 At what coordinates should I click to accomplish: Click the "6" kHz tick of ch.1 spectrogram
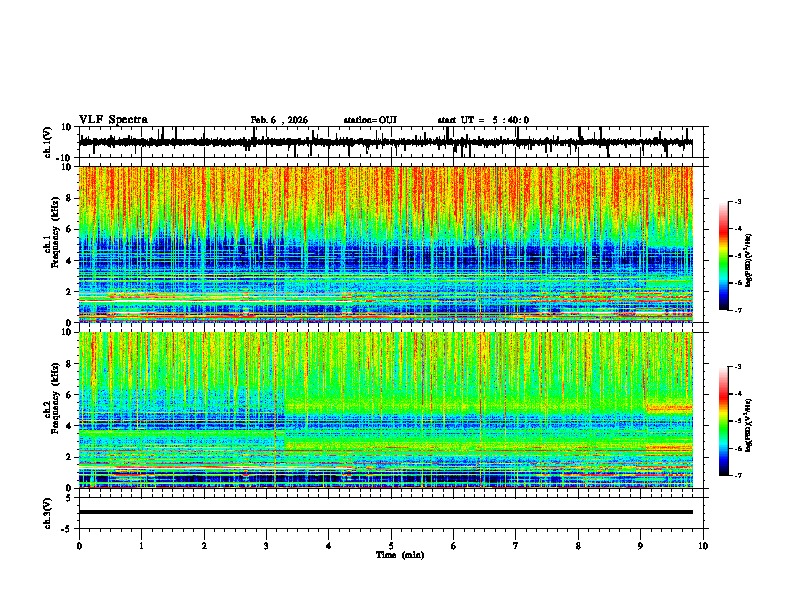[x=69, y=229]
